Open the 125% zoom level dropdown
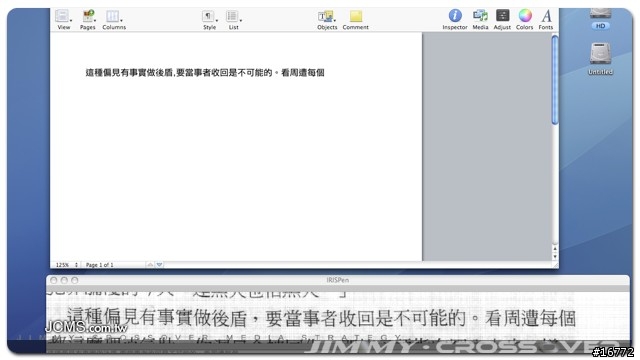640x360 pixels. coord(66,265)
